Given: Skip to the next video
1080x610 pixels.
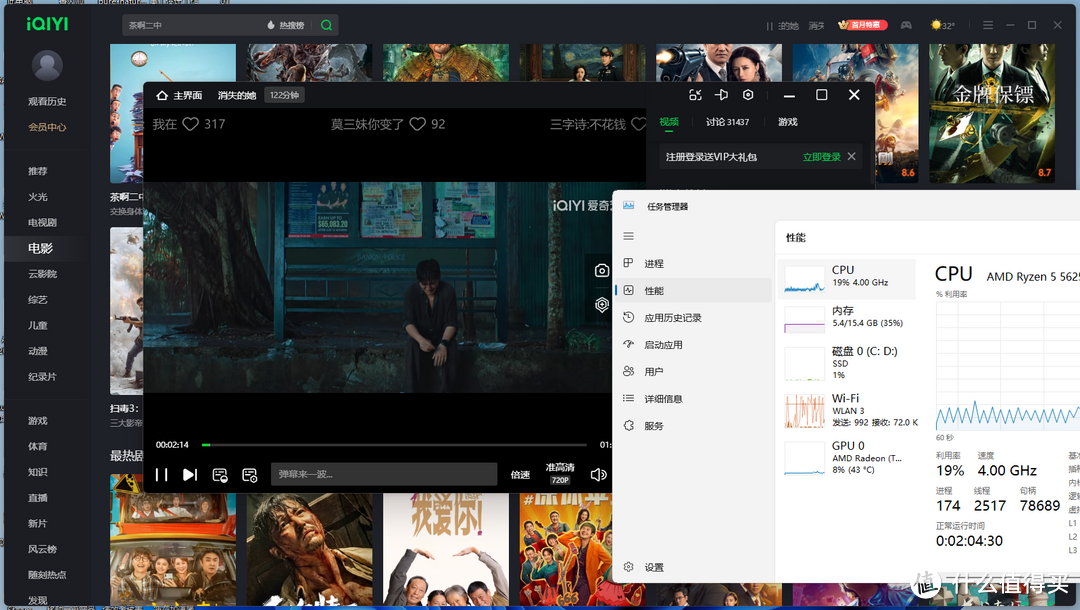Looking at the screenshot, I should tap(190, 474).
